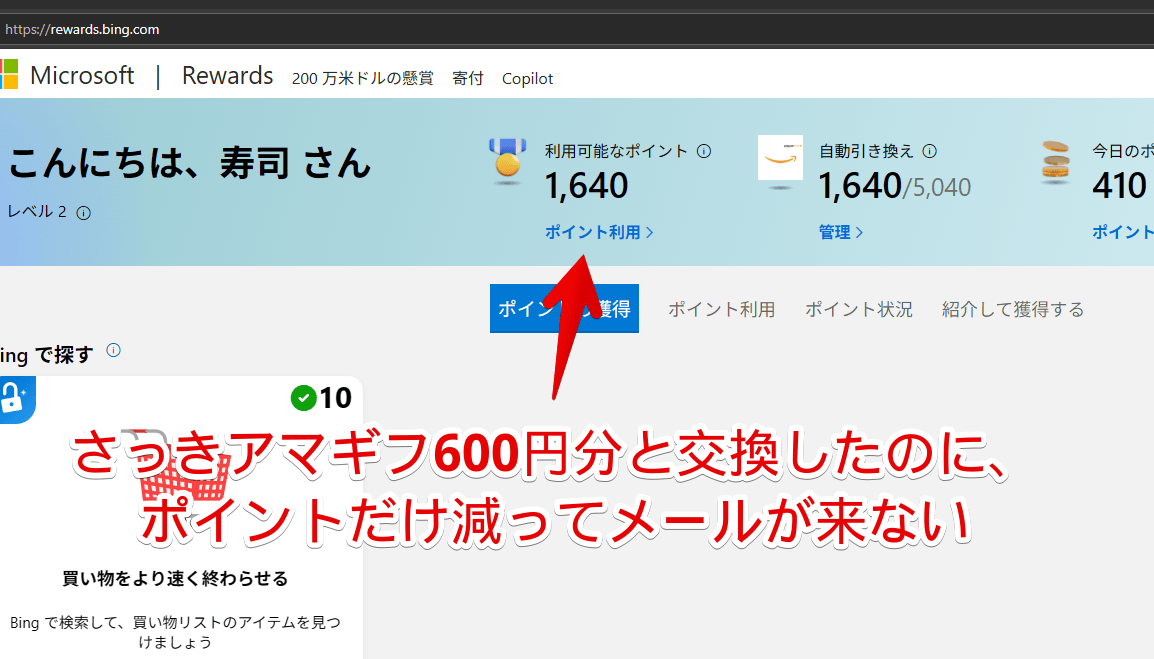This screenshot has height=659, width=1154.
Task: Click the 1,640/5,040 auto-redeem progress
Action: click(895, 186)
